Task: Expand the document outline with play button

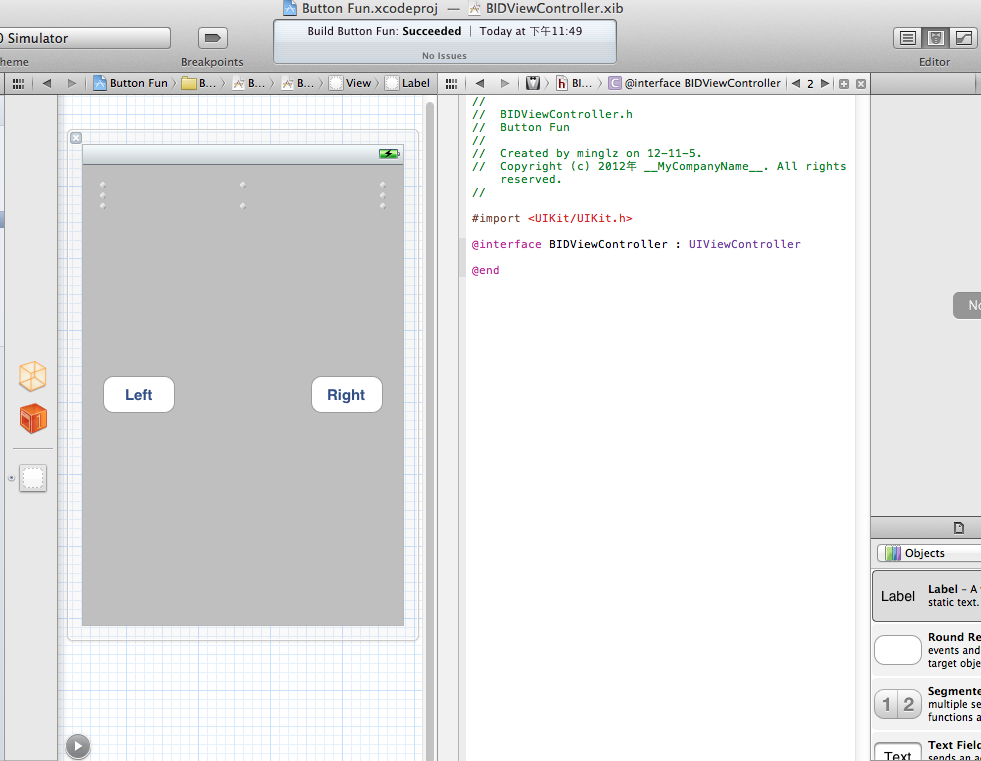Action: 78,746
